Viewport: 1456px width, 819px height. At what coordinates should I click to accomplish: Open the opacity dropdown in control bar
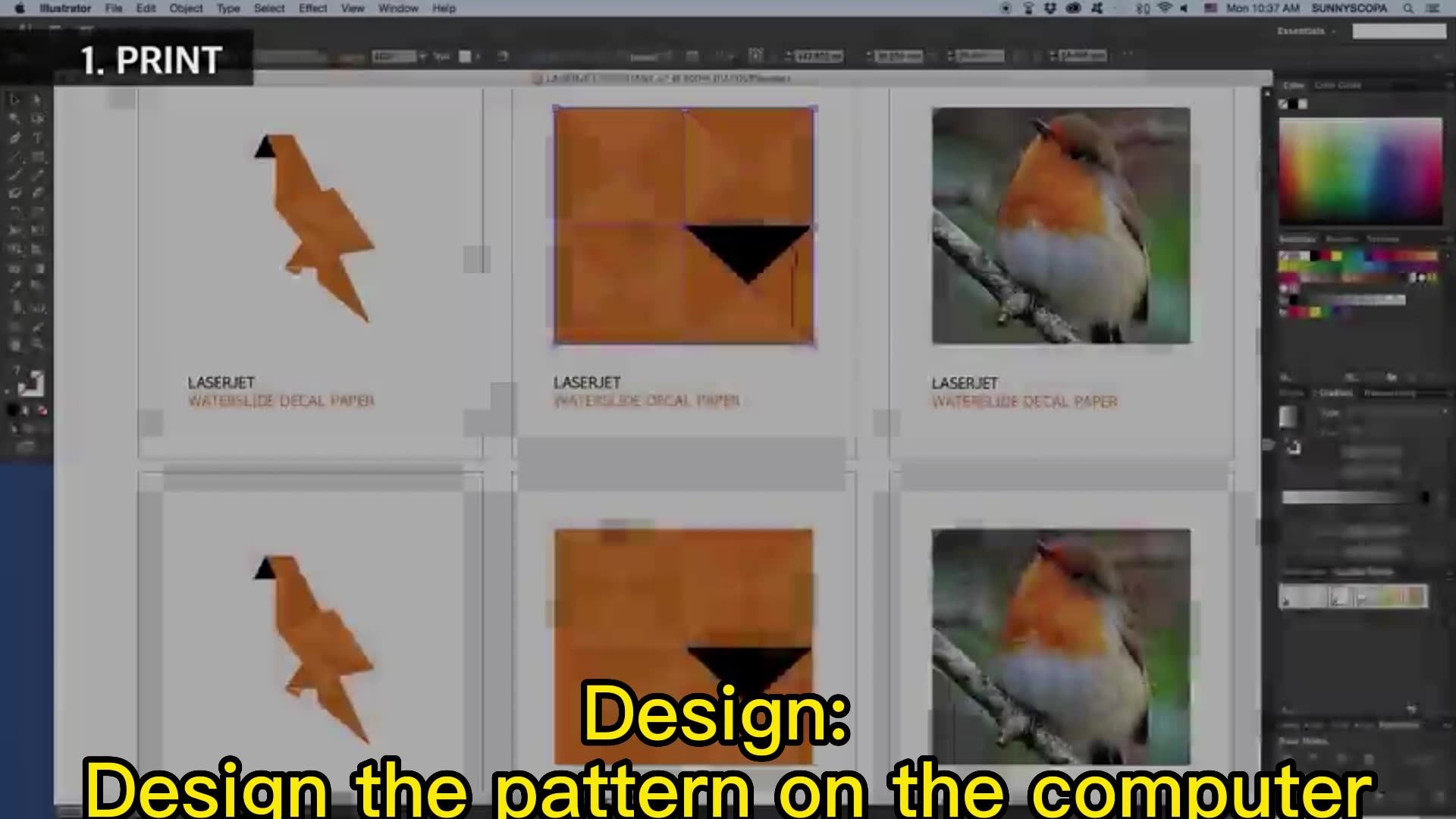click(422, 56)
